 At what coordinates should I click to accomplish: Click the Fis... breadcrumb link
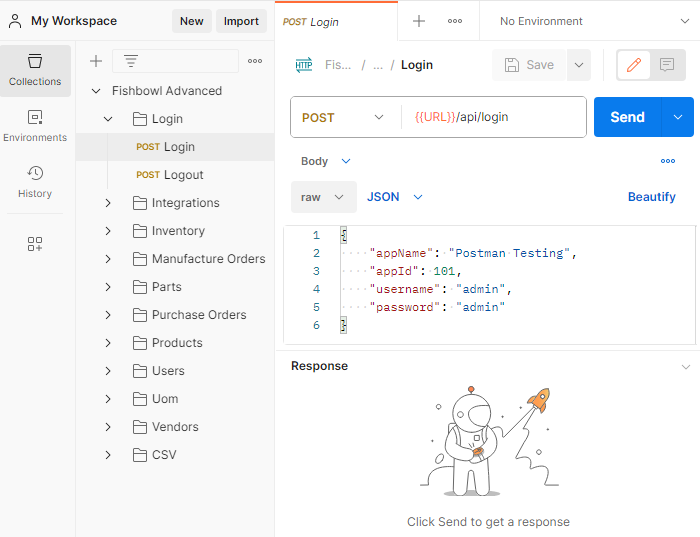[x=338, y=65]
